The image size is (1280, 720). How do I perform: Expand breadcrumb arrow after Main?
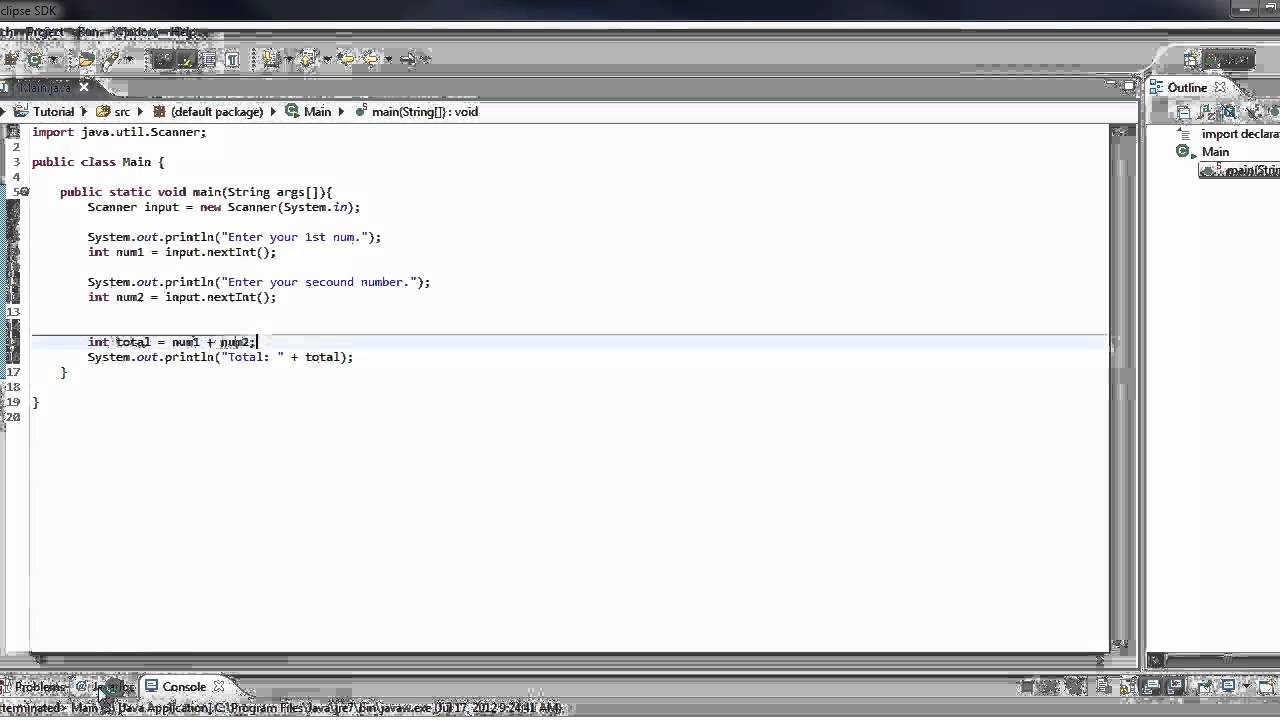343,112
